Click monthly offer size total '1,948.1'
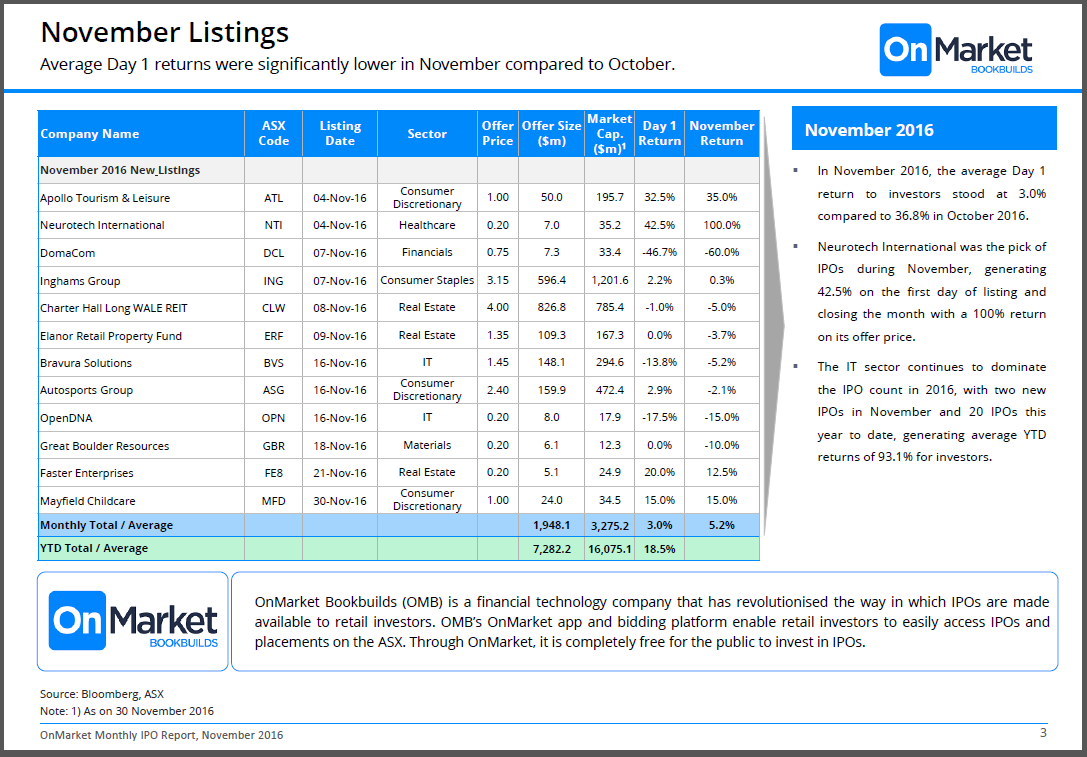Viewport: 1087px width, 757px height. 552,525
